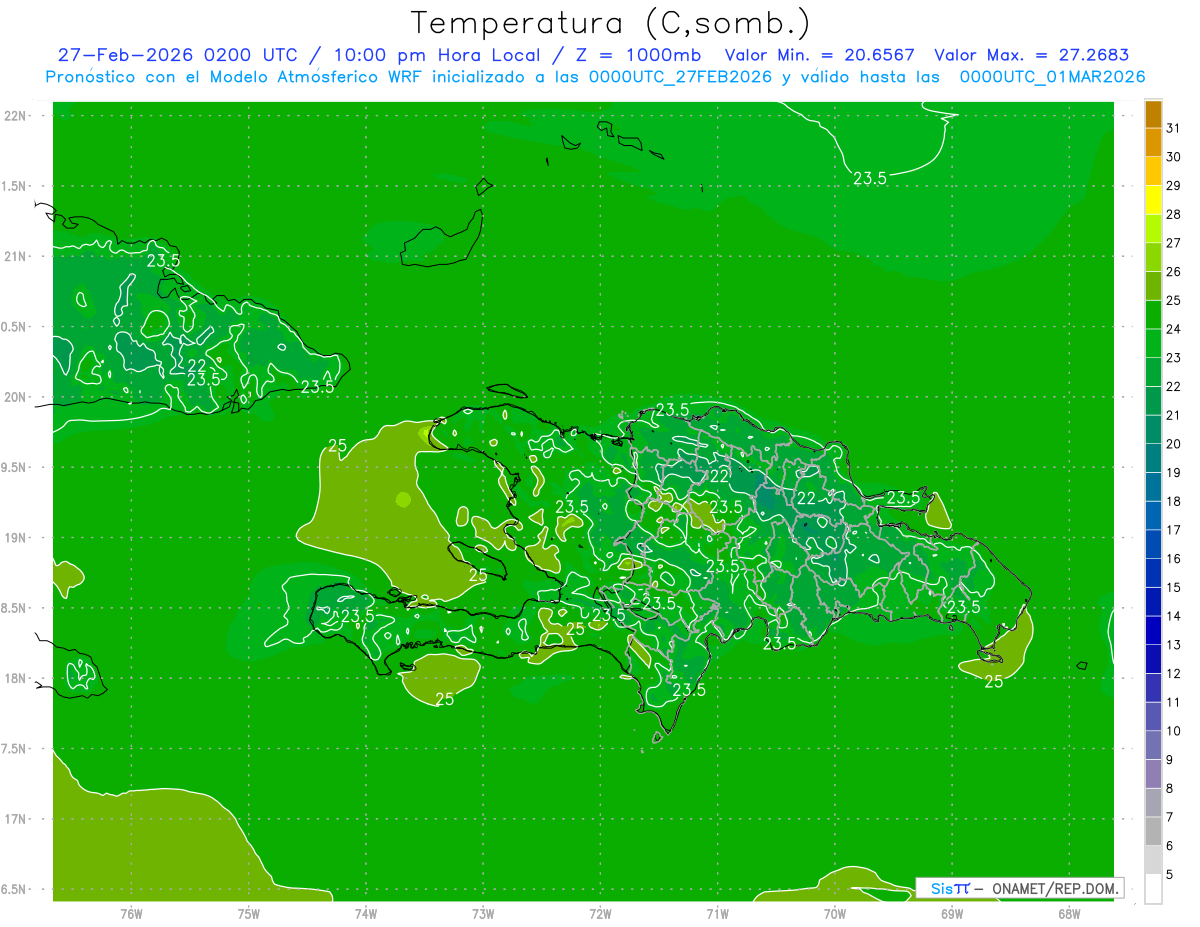Click the color bar label "18"

tap(1174, 501)
